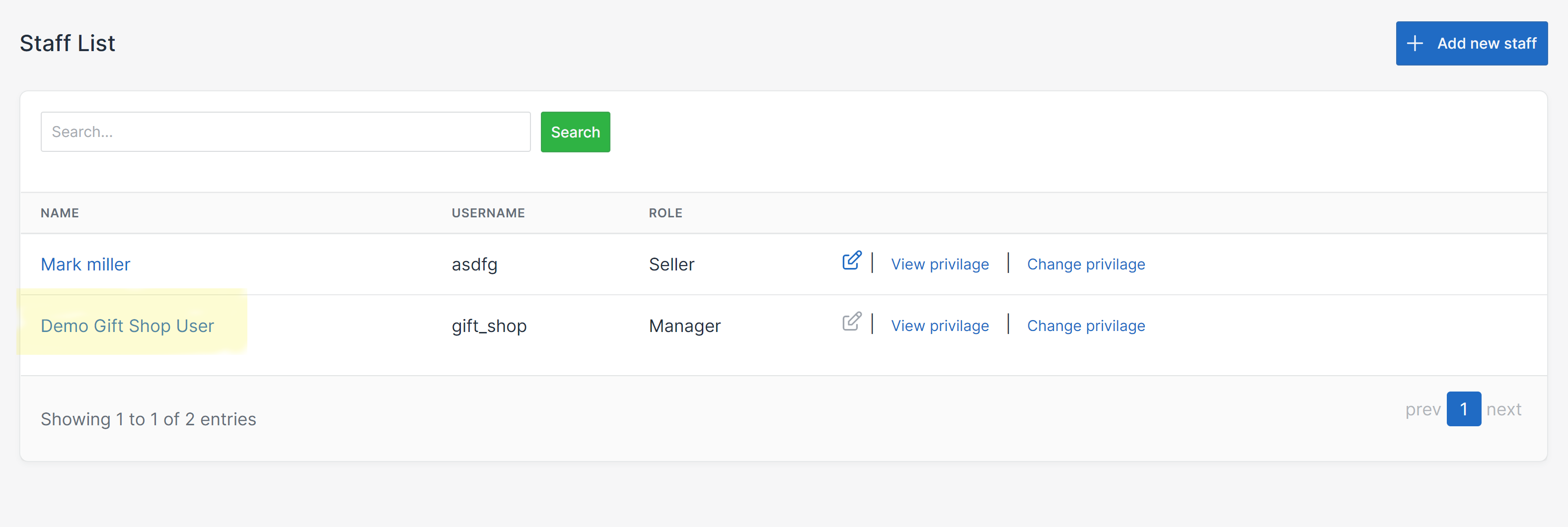1568x527 pixels.
Task: Click the Showing 1 to 1 of 2 entries text
Action: (149, 419)
